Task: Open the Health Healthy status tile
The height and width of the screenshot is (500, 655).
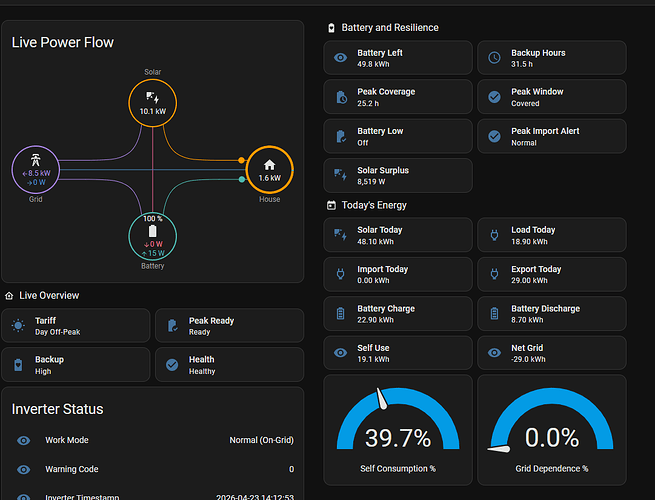Action: [229, 365]
